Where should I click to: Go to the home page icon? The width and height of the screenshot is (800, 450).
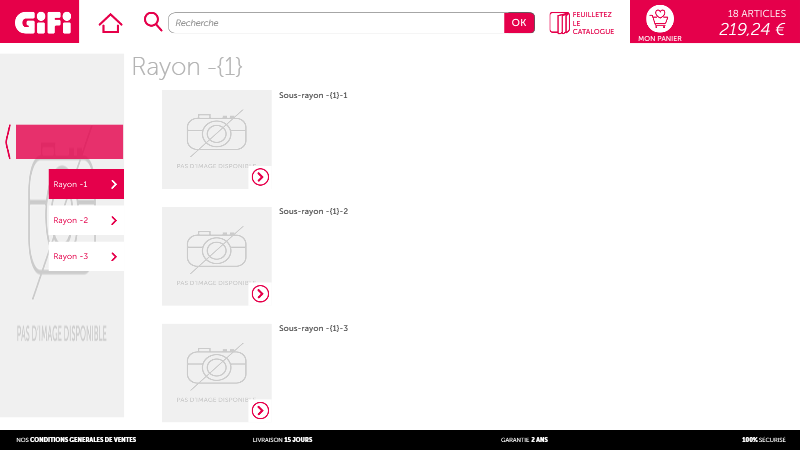pyautogui.click(x=110, y=22)
